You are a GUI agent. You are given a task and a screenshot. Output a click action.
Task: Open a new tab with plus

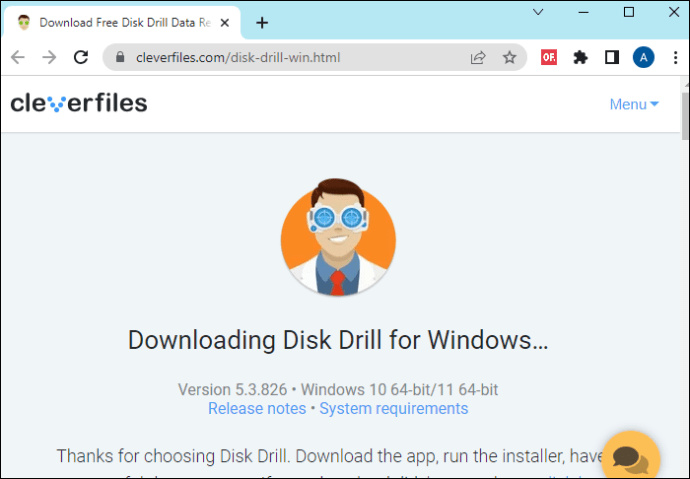(x=262, y=23)
